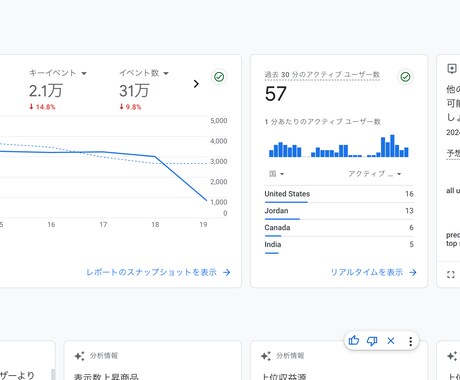Open リアルタイムを表示 link
Viewport: 460px width, 380px height.
click(373, 272)
